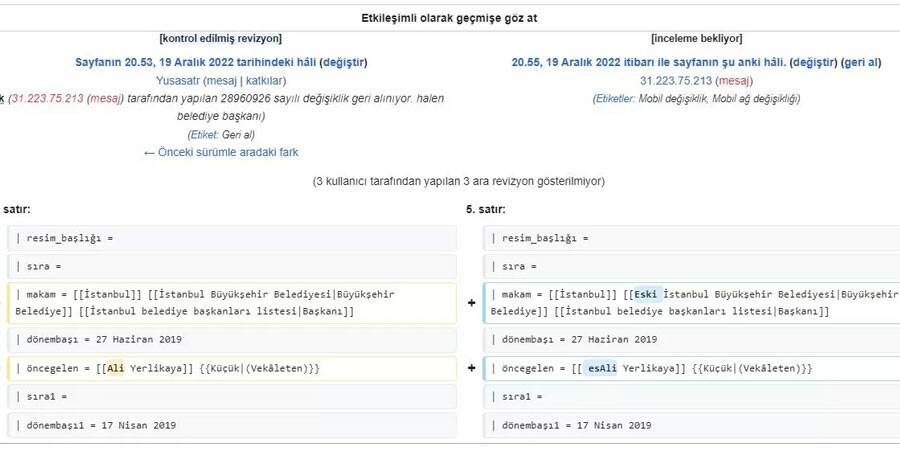Go to 'Önceki sürümle aradaki fark'
The height and width of the screenshot is (450, 900).
[x=221, y=152]
